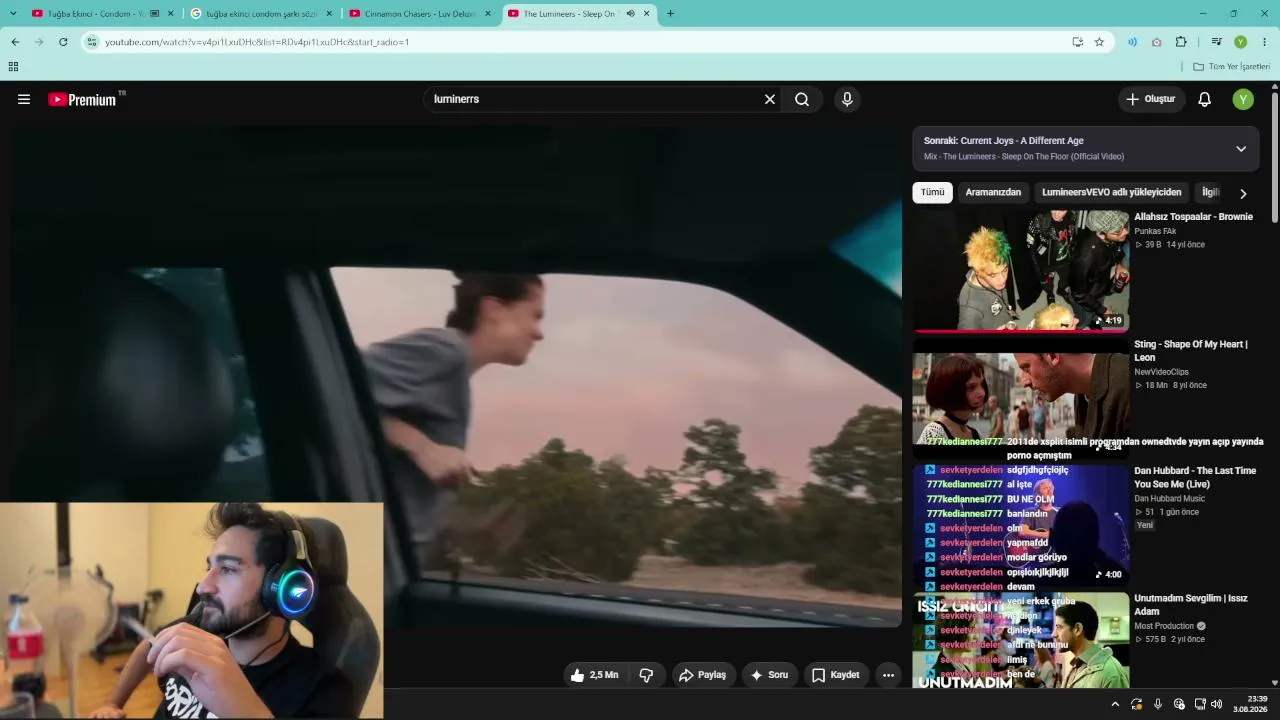
Task: Open the apps grid in bookmarks bar
Action: 13,67
